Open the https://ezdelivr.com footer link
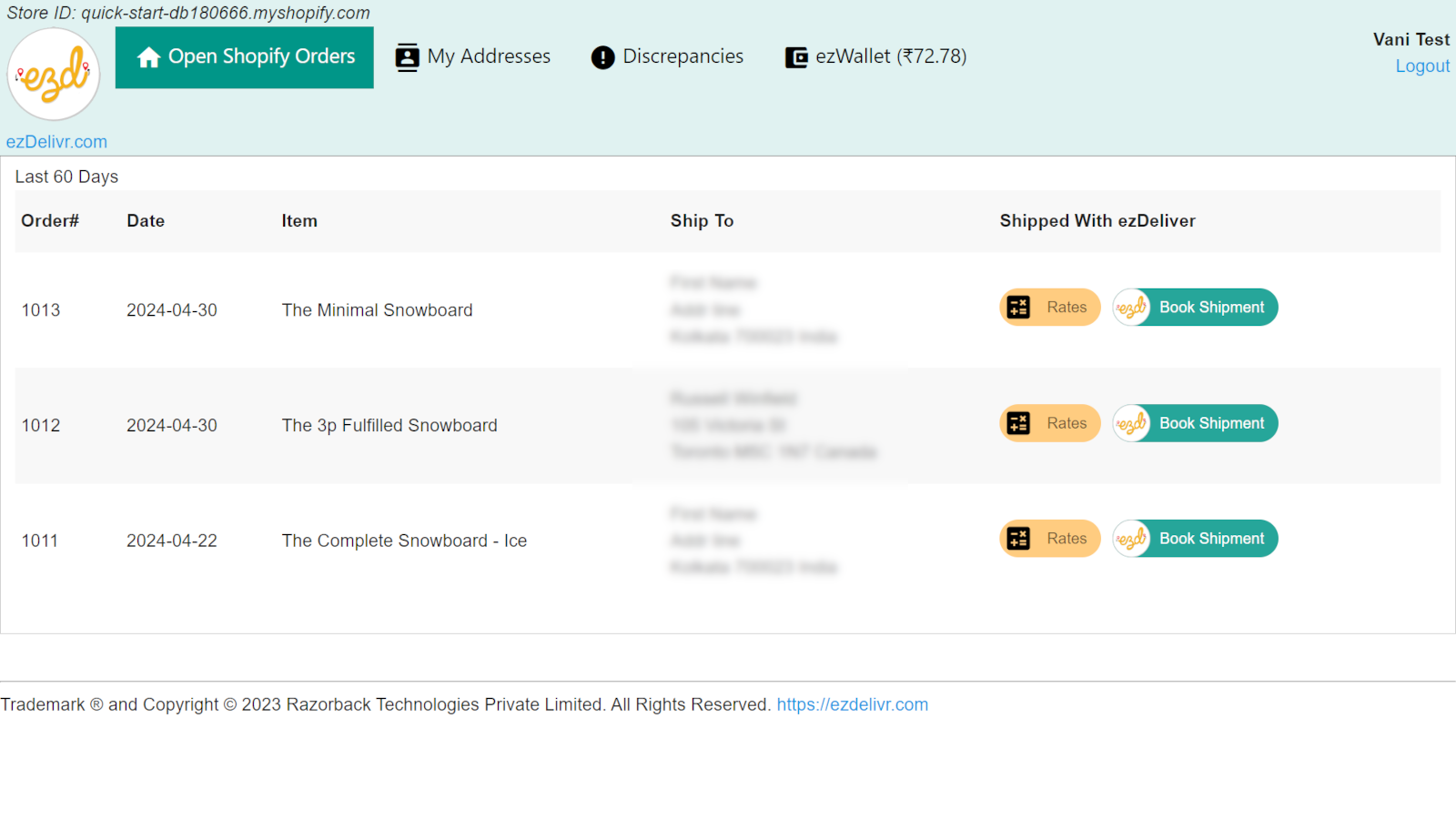This screenshot has height=819, width=1456. pyautogui.click(x=852, y=704)
